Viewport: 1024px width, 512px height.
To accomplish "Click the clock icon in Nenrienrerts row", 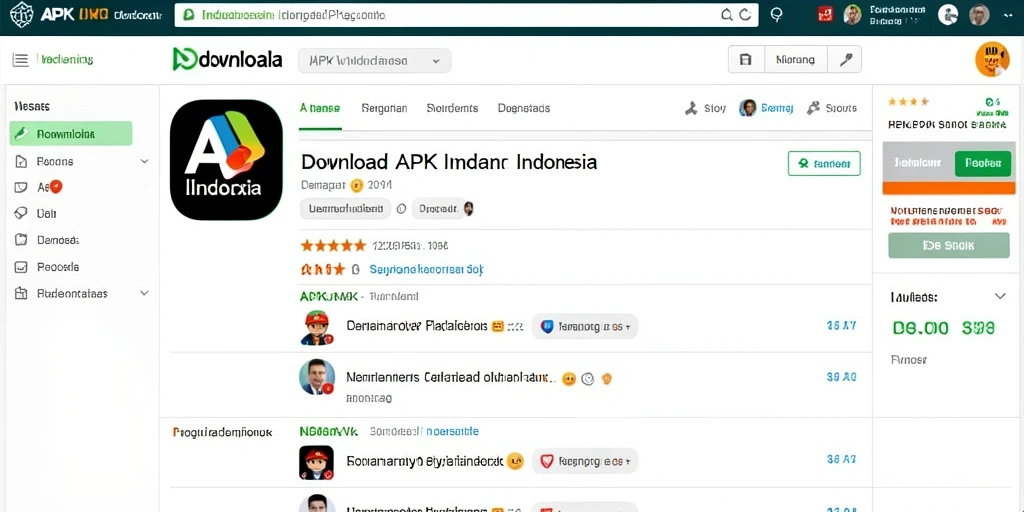I will click(587, 379).
